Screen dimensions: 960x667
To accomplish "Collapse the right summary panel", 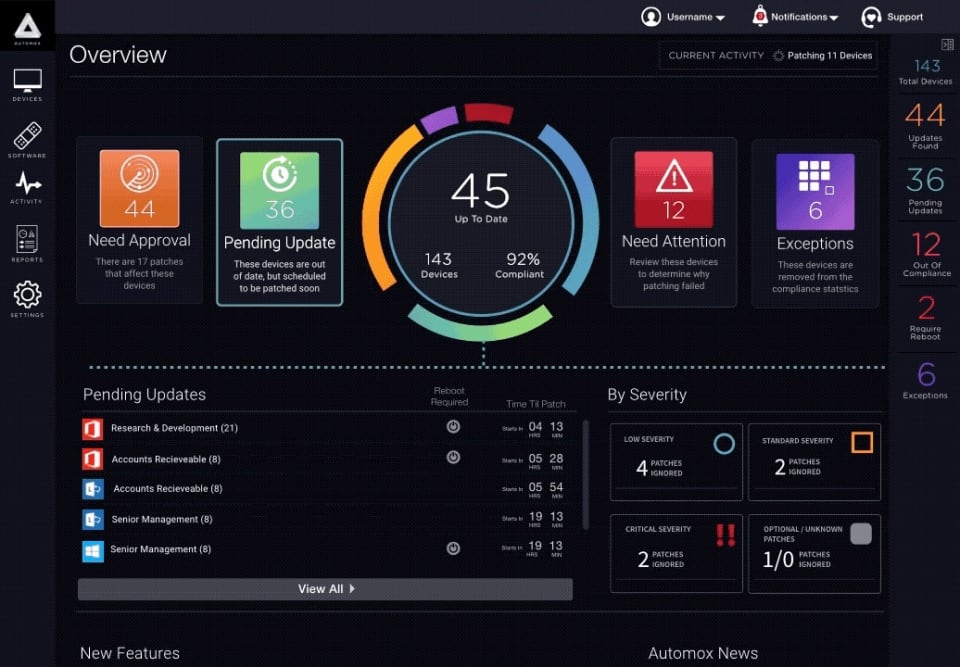I will 947,45.
